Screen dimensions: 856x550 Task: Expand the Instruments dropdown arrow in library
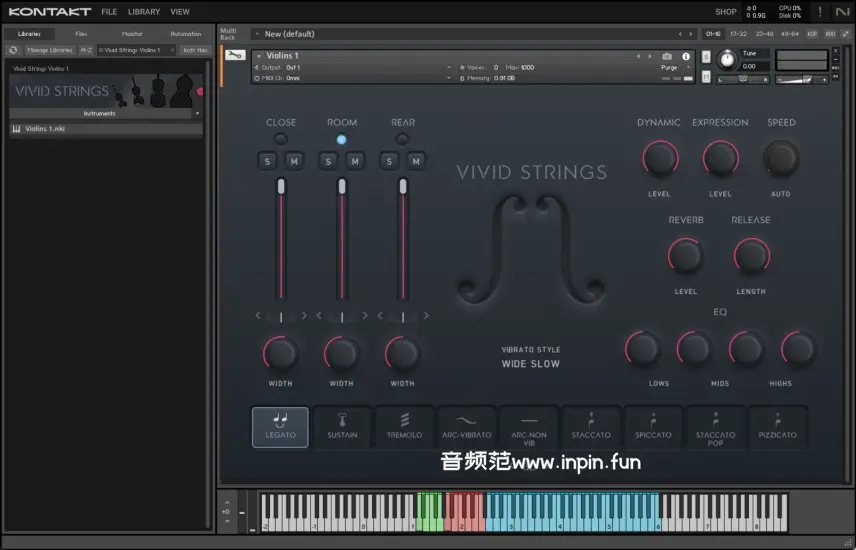(x=197, y=114)
